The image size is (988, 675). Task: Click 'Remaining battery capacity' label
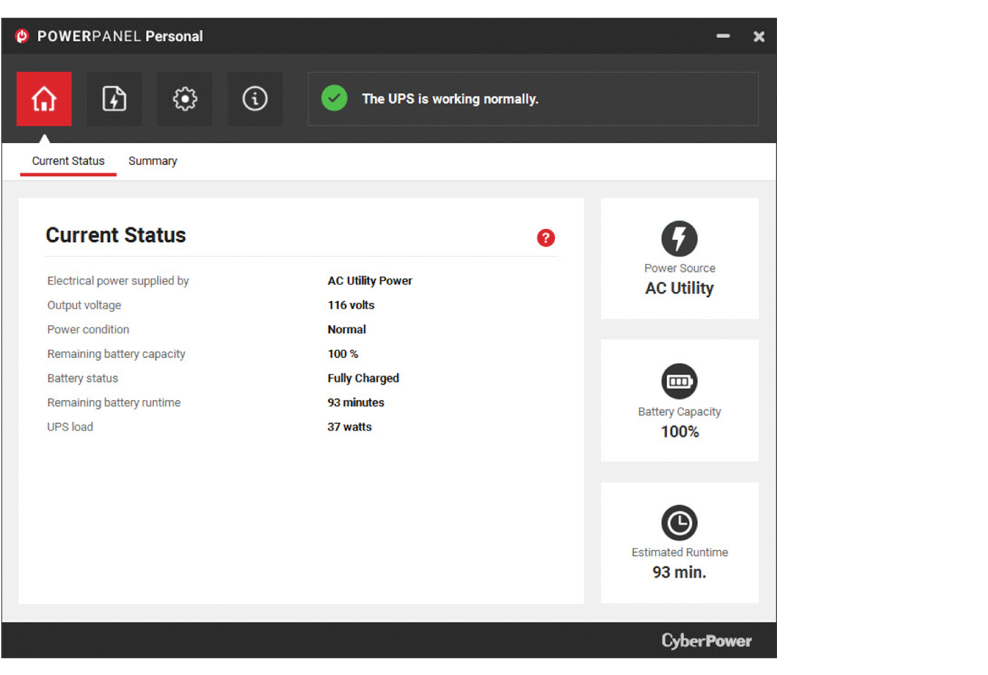coord(116,354)
